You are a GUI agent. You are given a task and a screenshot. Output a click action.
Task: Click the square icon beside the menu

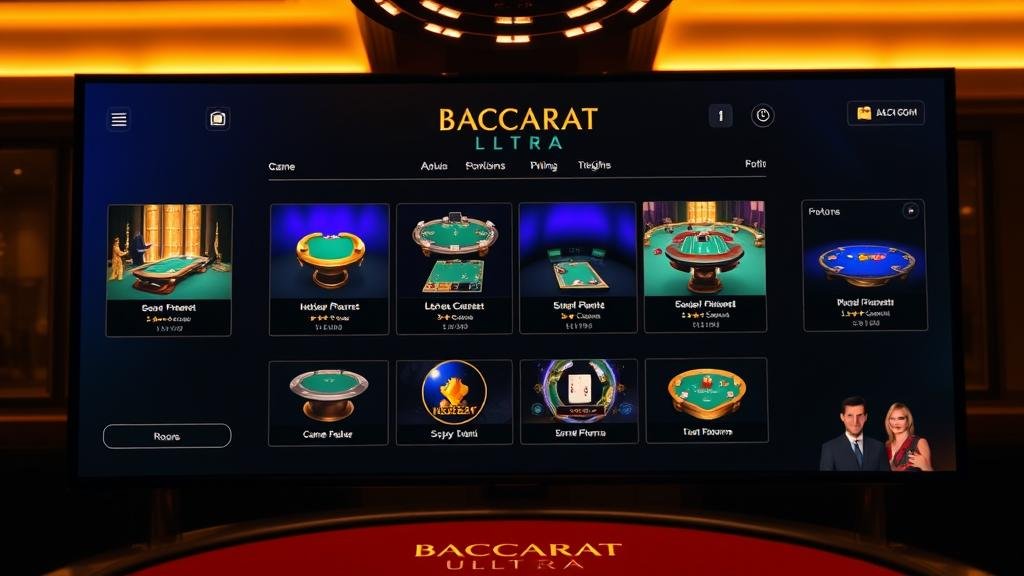point(217,119)
